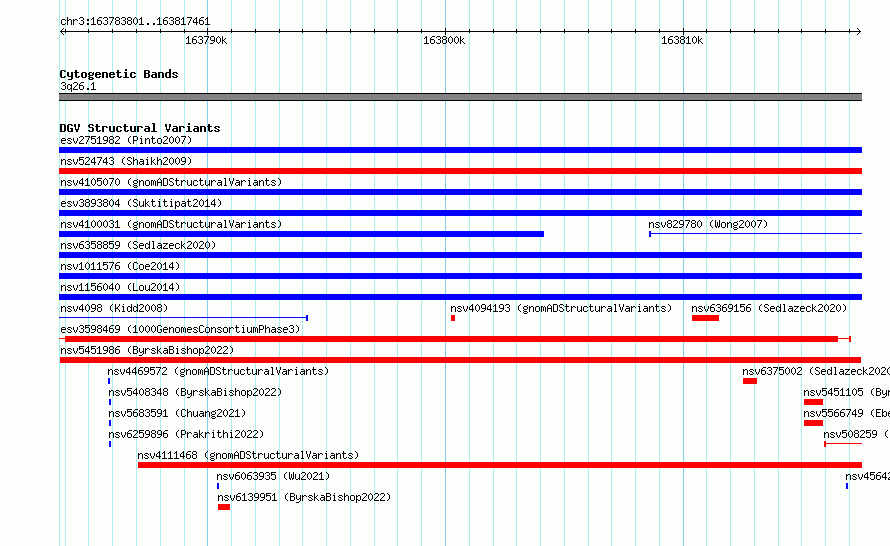This screenshot has width=890, height=546.
Task: Open nsv4100031 (gnomADStructuralVariants) label
Action: tap(171, 224)
